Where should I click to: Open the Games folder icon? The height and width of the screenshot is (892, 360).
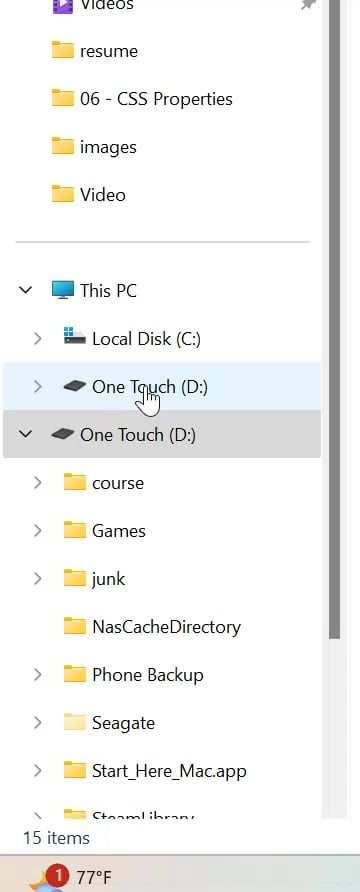point(75,530)
